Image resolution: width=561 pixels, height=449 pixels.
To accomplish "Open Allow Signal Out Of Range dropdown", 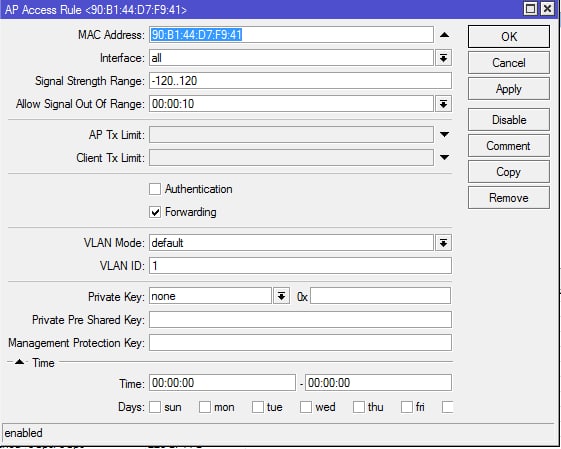I will click(443, 104).
